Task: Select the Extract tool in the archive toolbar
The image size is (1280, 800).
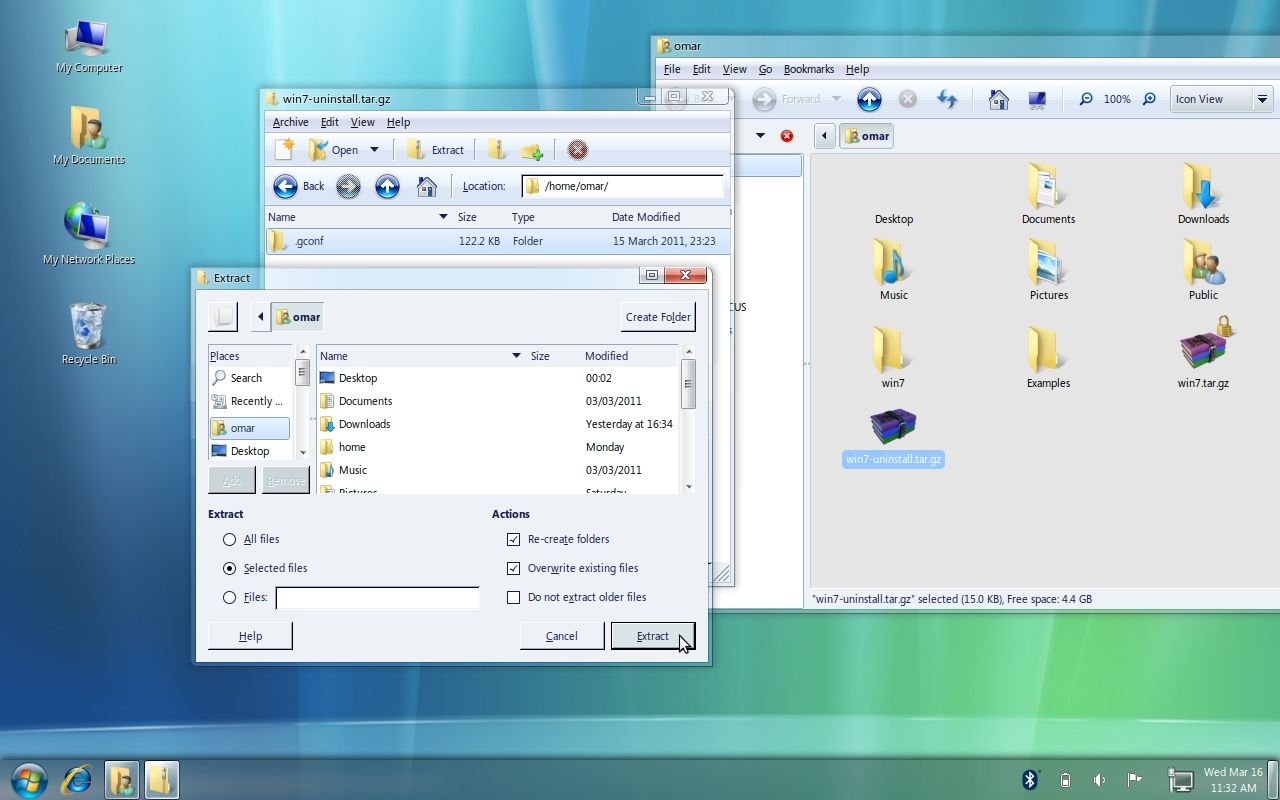Action: (436, 149)
